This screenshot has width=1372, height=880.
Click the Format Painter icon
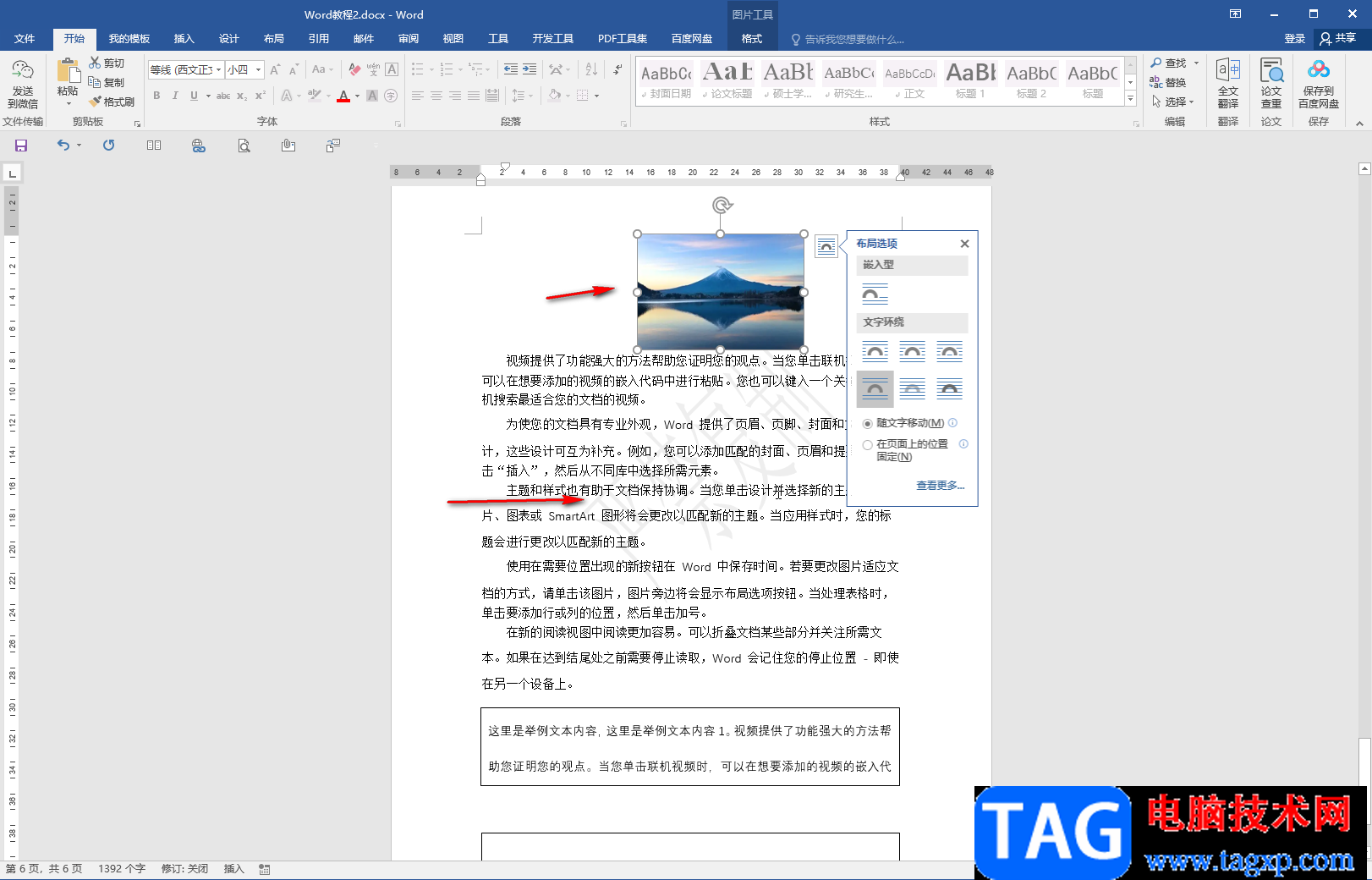[x=95, y=102]
